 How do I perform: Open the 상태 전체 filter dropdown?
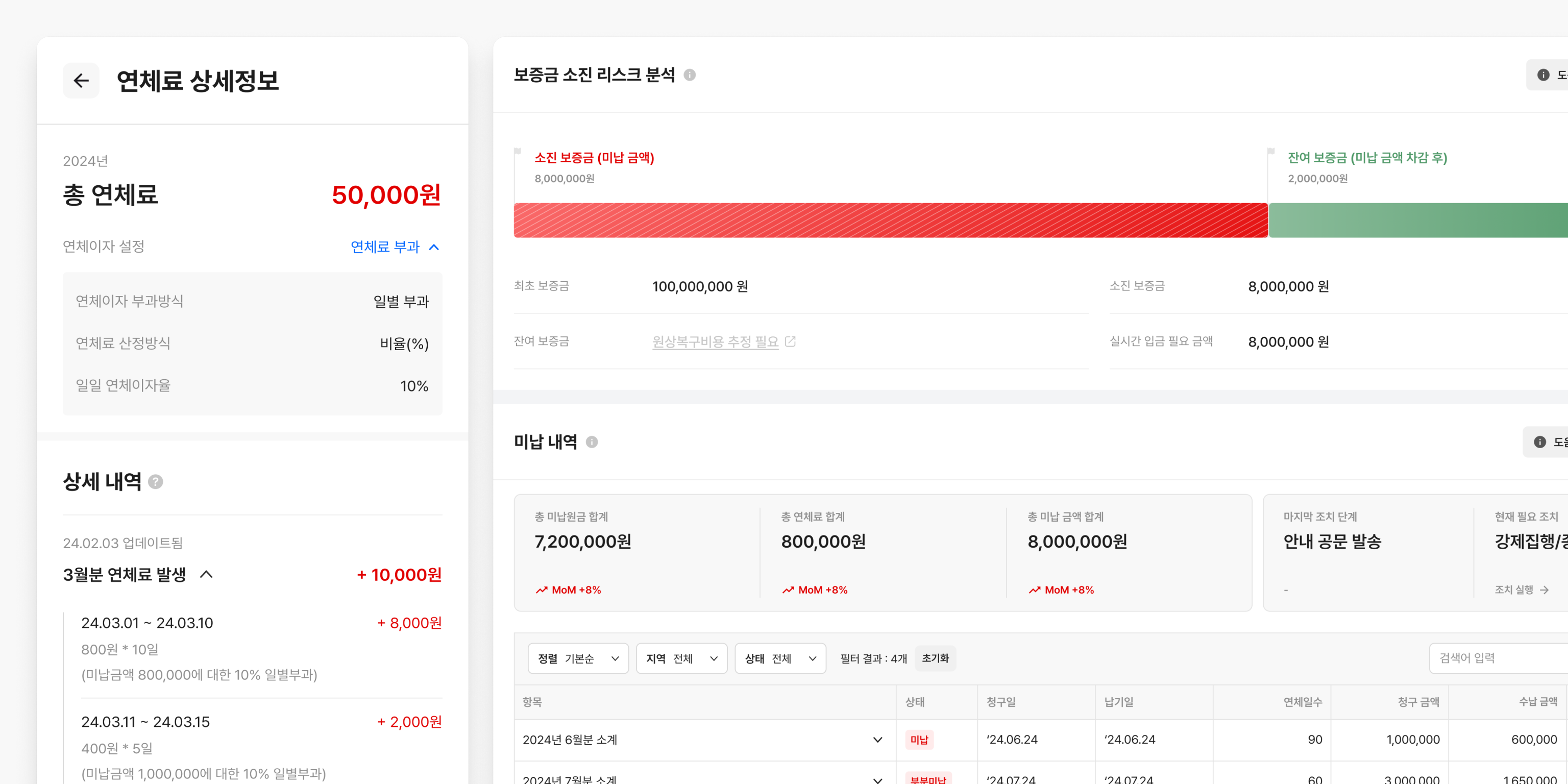coord(780,658)
